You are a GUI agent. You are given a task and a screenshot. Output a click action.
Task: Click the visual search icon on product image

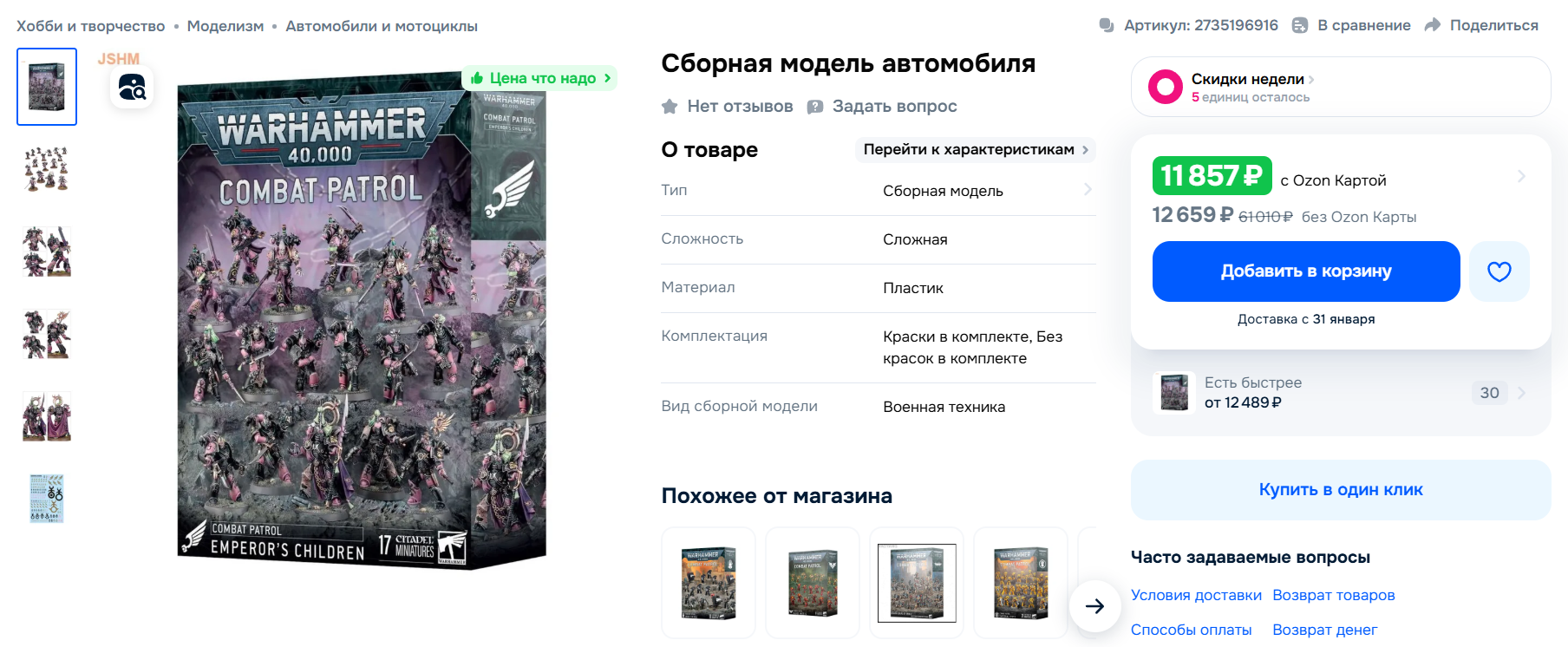click(132, 87)
